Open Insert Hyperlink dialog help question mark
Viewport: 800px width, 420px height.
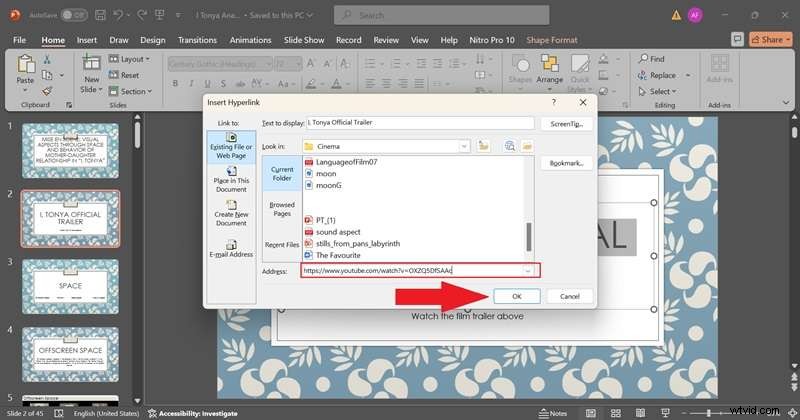554,102
